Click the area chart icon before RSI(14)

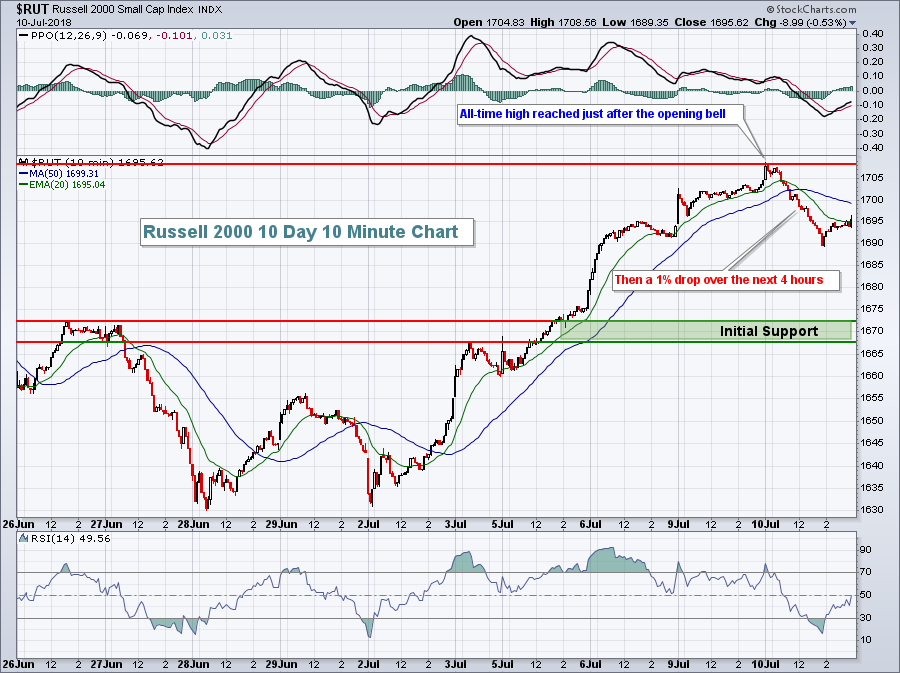tap(24, 538)
